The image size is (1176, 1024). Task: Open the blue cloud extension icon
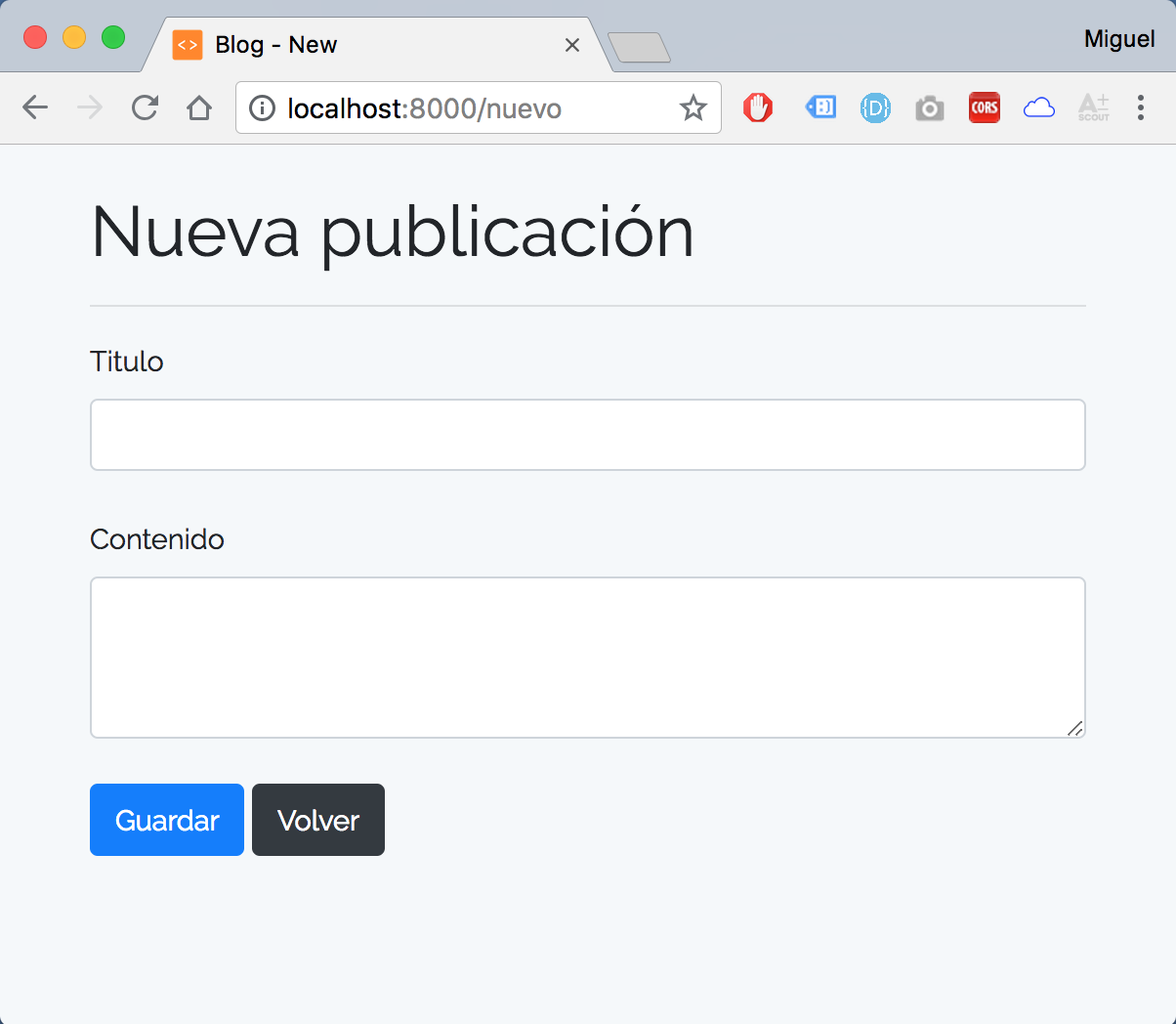click(x=1039, y=107)
